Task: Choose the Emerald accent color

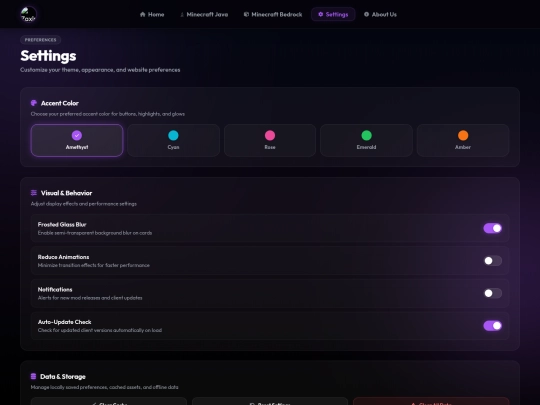Action: click(x=366, y=141)
